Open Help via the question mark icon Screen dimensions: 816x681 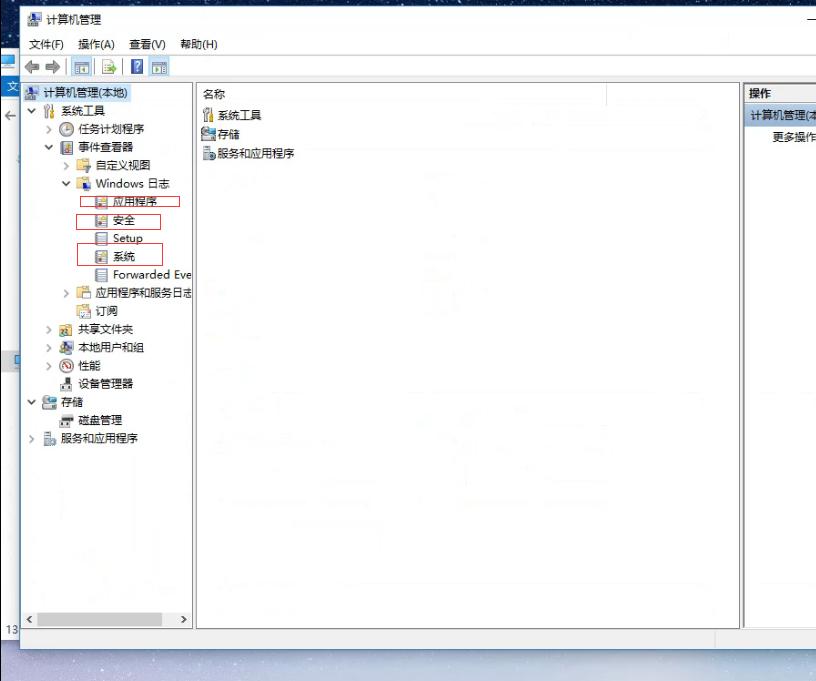pos(137,67)
